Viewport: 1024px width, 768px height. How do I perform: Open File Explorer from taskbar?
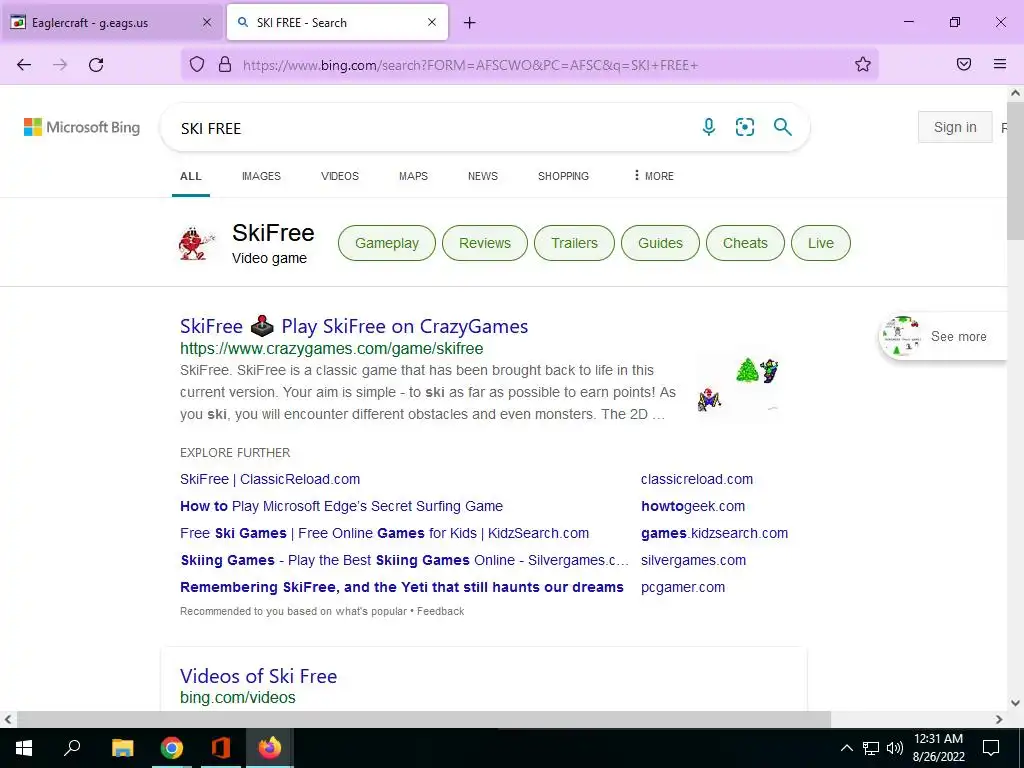point(122,748)
